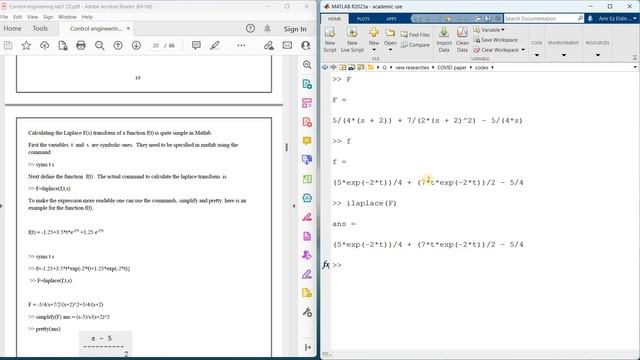The height and width of the screenshot is (360, 640).
Task: Go forward in MATLAB folder navigation
Action: click(x=333, y=67)
